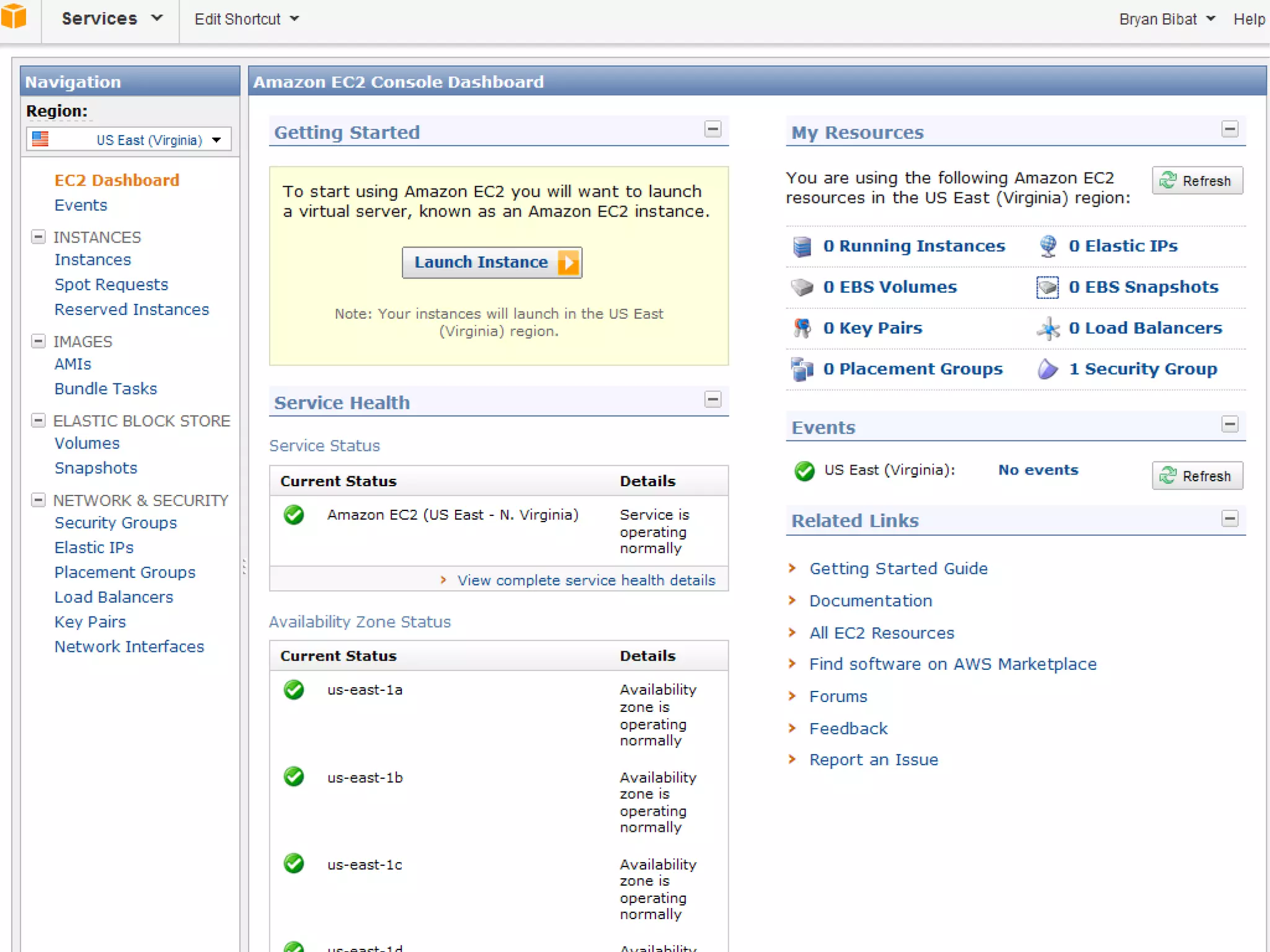This screenshot has width=1270, height=952.
Task: Click the Key Pairs keys icon
Action: point(802,328)
